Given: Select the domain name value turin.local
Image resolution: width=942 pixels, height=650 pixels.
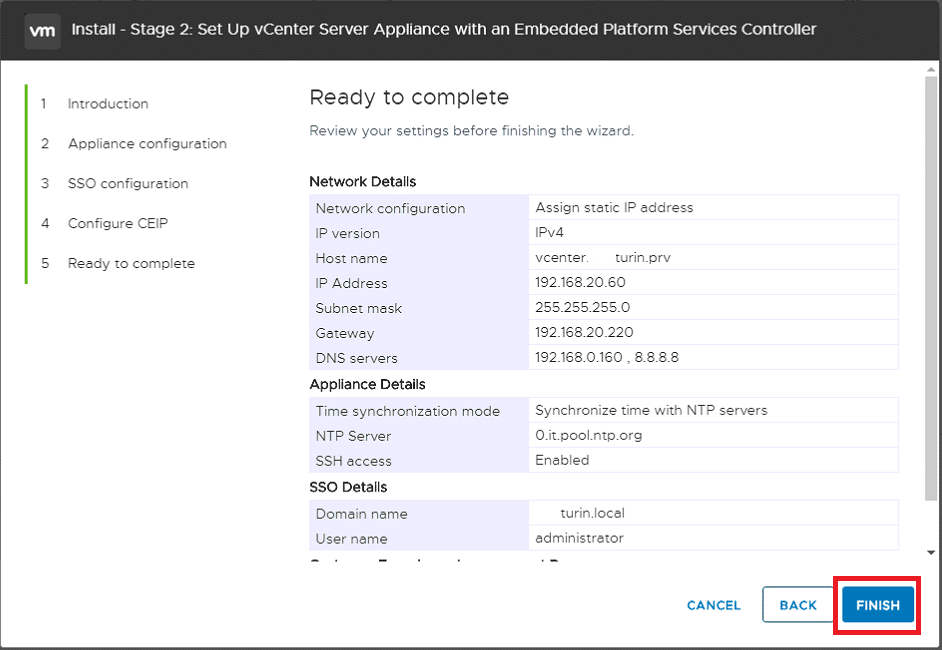Looking at the screenshot, I should (x=592, y=513).
